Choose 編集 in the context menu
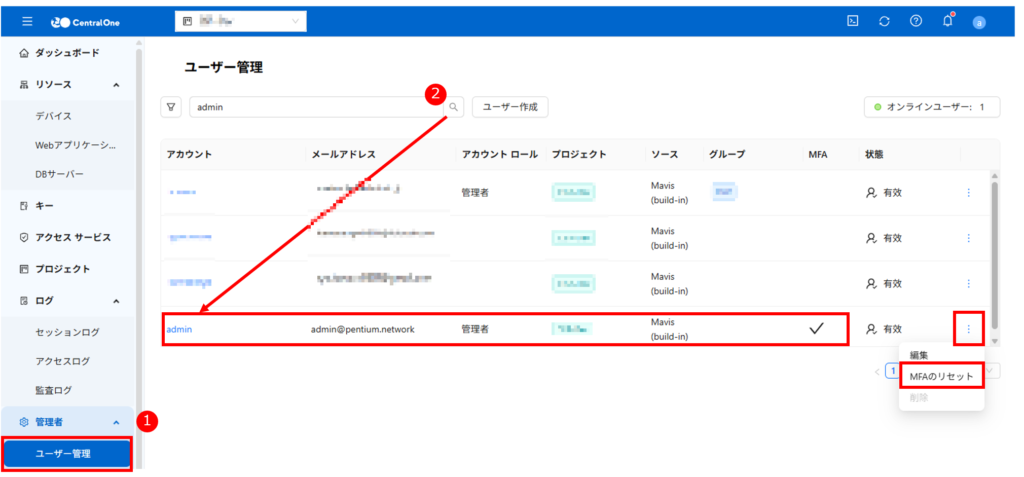Viewport: 1024px width, 477px height. point(919,355)
